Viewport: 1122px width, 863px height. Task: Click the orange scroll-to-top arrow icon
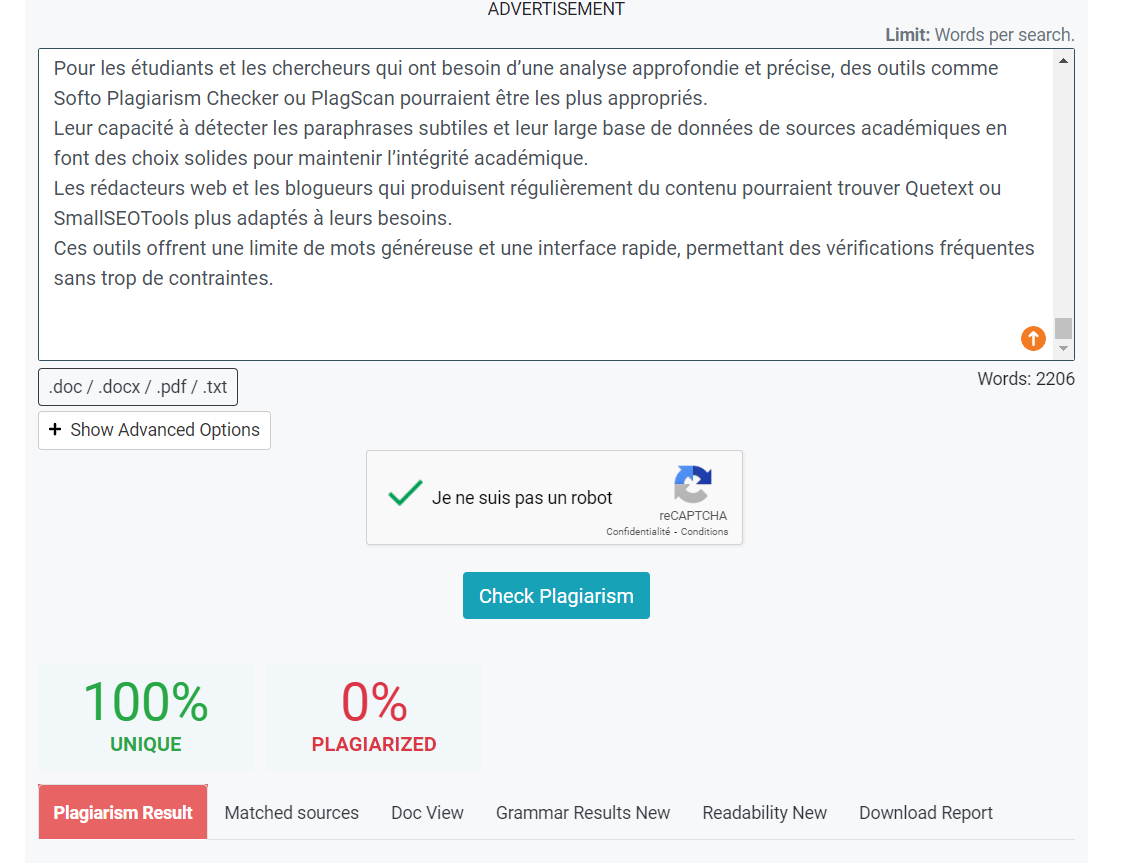pyautogui.click(x=1033, y=338)
